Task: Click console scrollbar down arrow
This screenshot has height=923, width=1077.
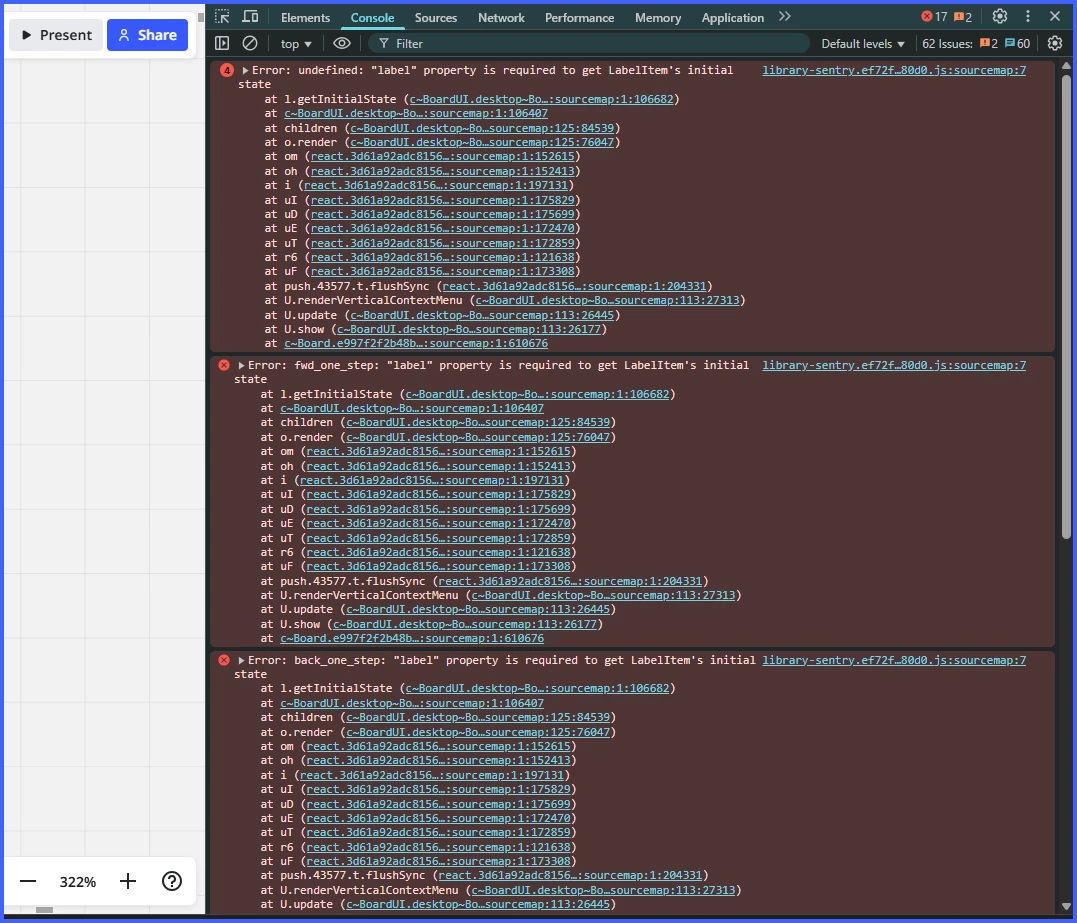Action: click(1066, 907)
